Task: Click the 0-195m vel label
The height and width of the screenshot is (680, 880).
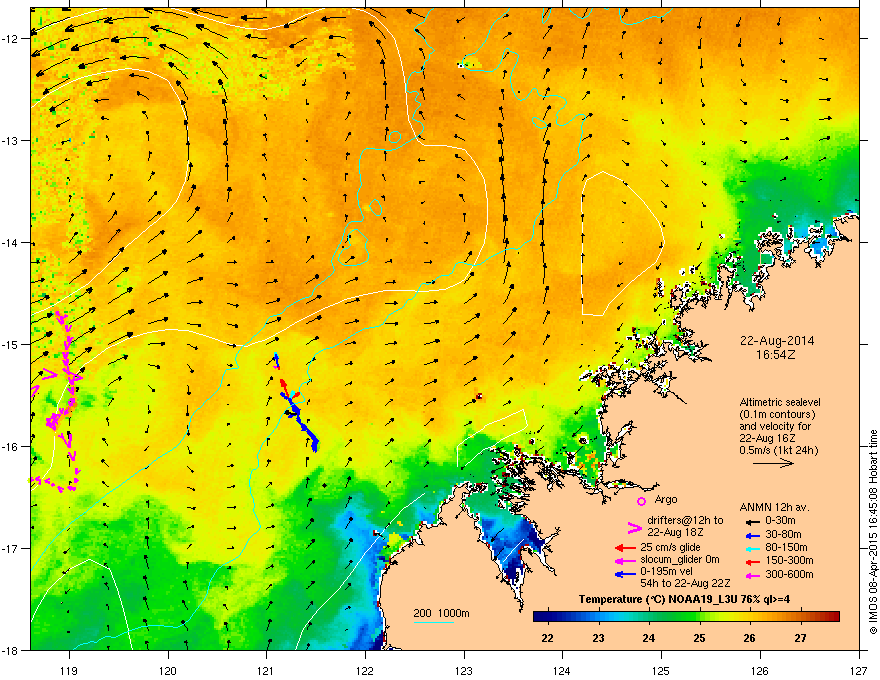Action: (667, 572)
